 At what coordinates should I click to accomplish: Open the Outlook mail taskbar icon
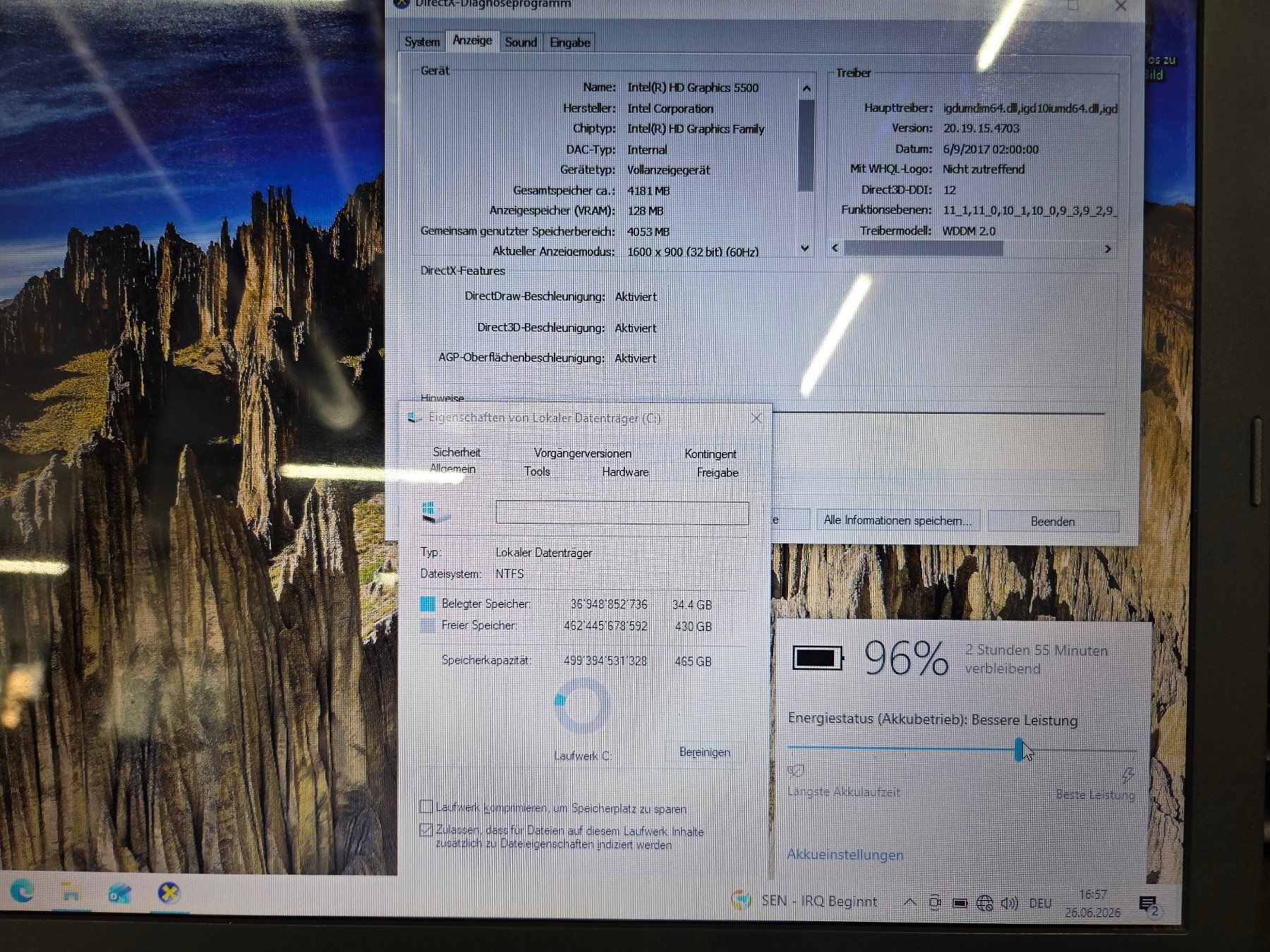coord(119,893)
